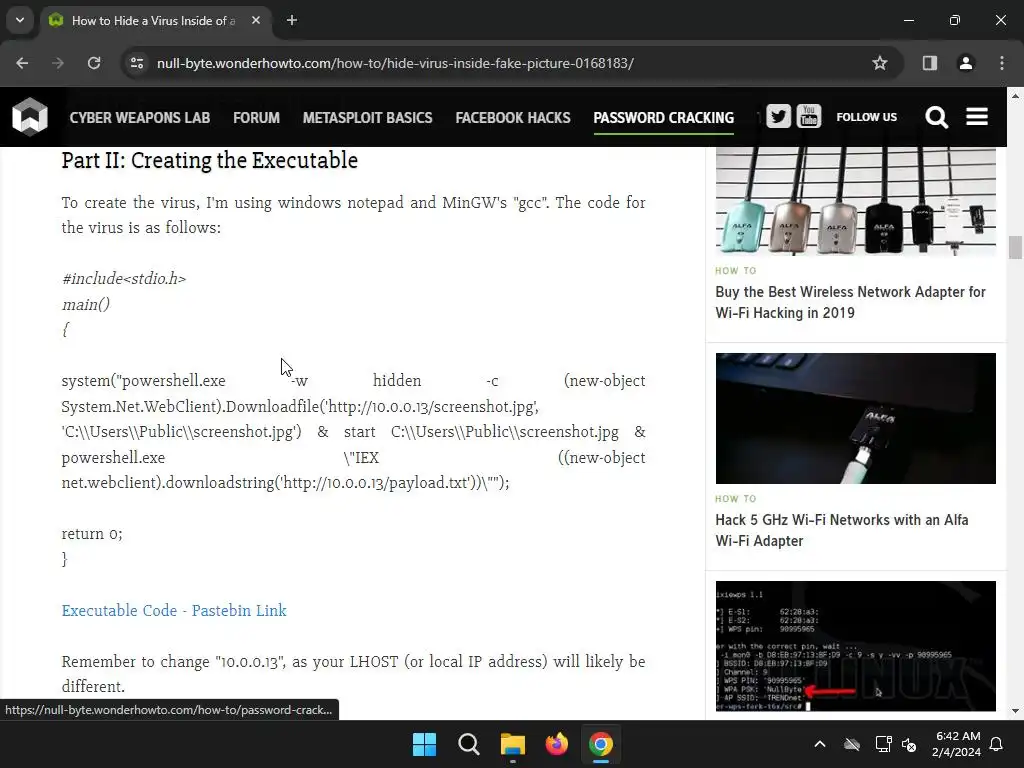Click the '#include<stdio.h>' code line
The width and height of the screenshot is (1024, 768).
(x=124, y=279)
